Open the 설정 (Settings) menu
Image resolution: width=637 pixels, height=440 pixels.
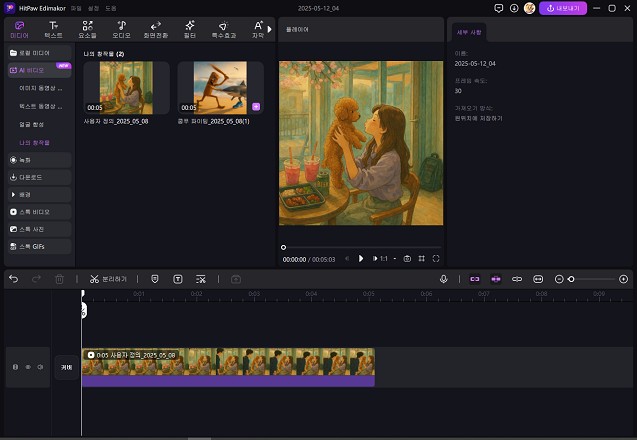pos(92,8)
